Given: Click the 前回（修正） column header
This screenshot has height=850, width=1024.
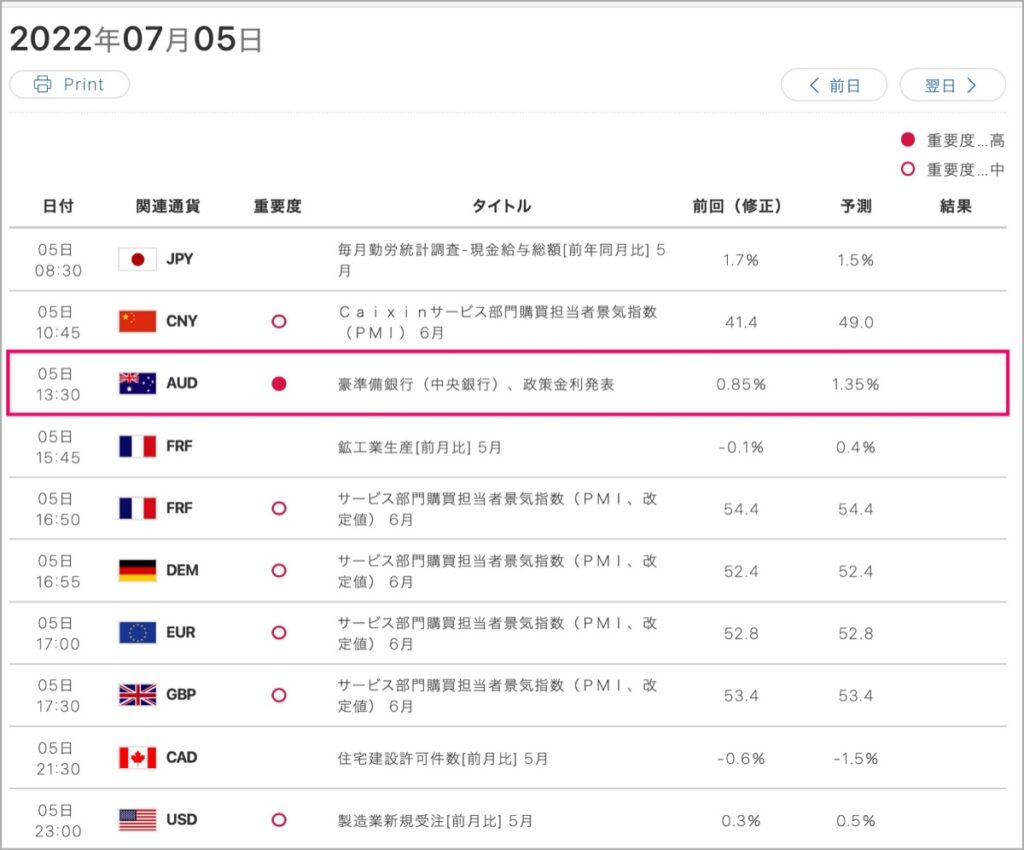Looking at the screenshot, I should [737, 206].
